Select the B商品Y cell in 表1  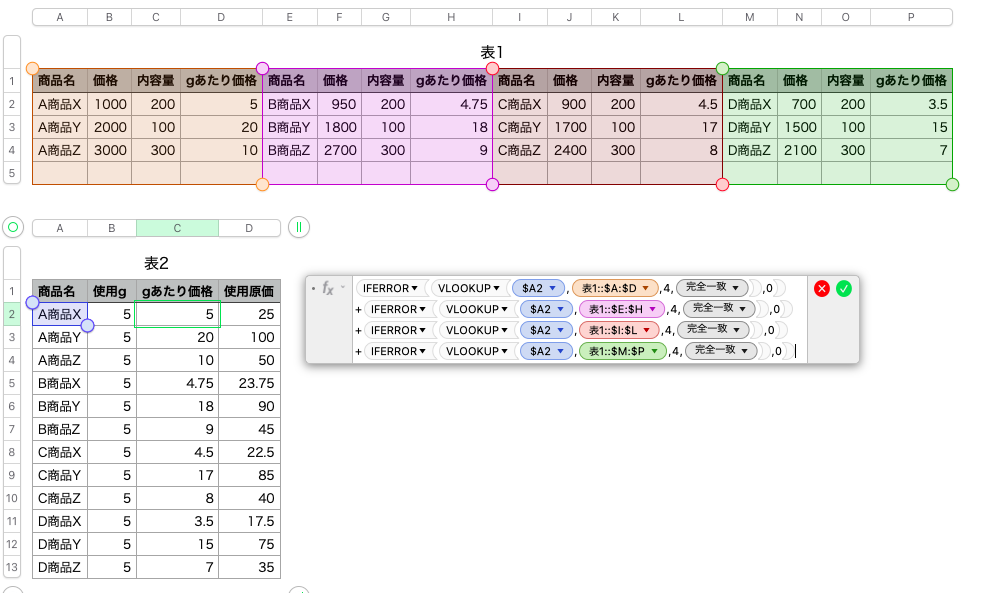(x=290, y=127)
